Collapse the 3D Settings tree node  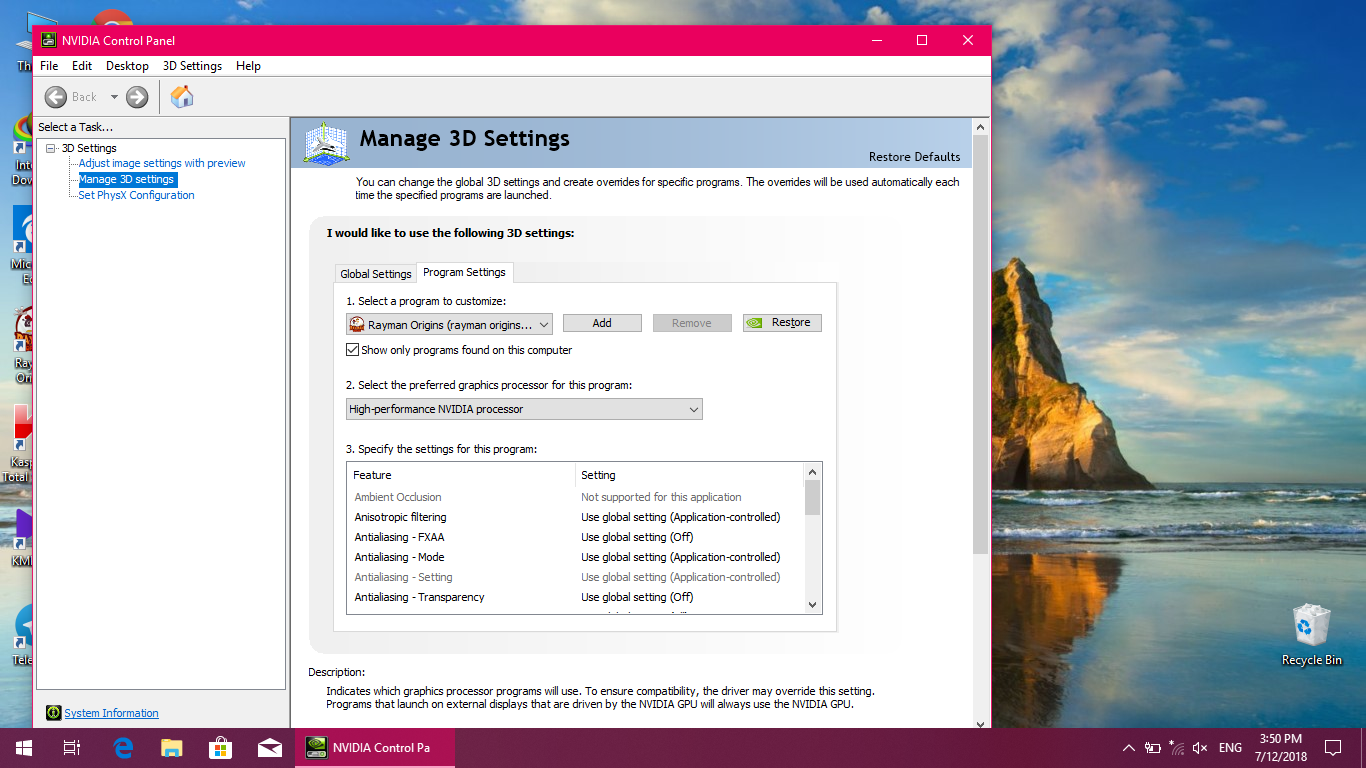coord(51,148)
